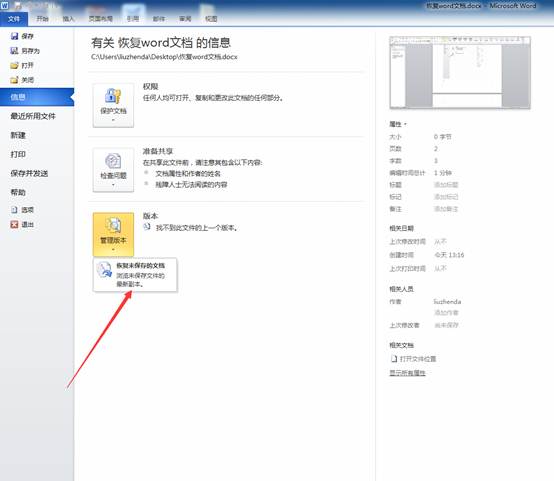The height and width of the screenshot is (481, 554).
Task: Click the Save icon in the sidebar
Action: (x=14, y=36)
